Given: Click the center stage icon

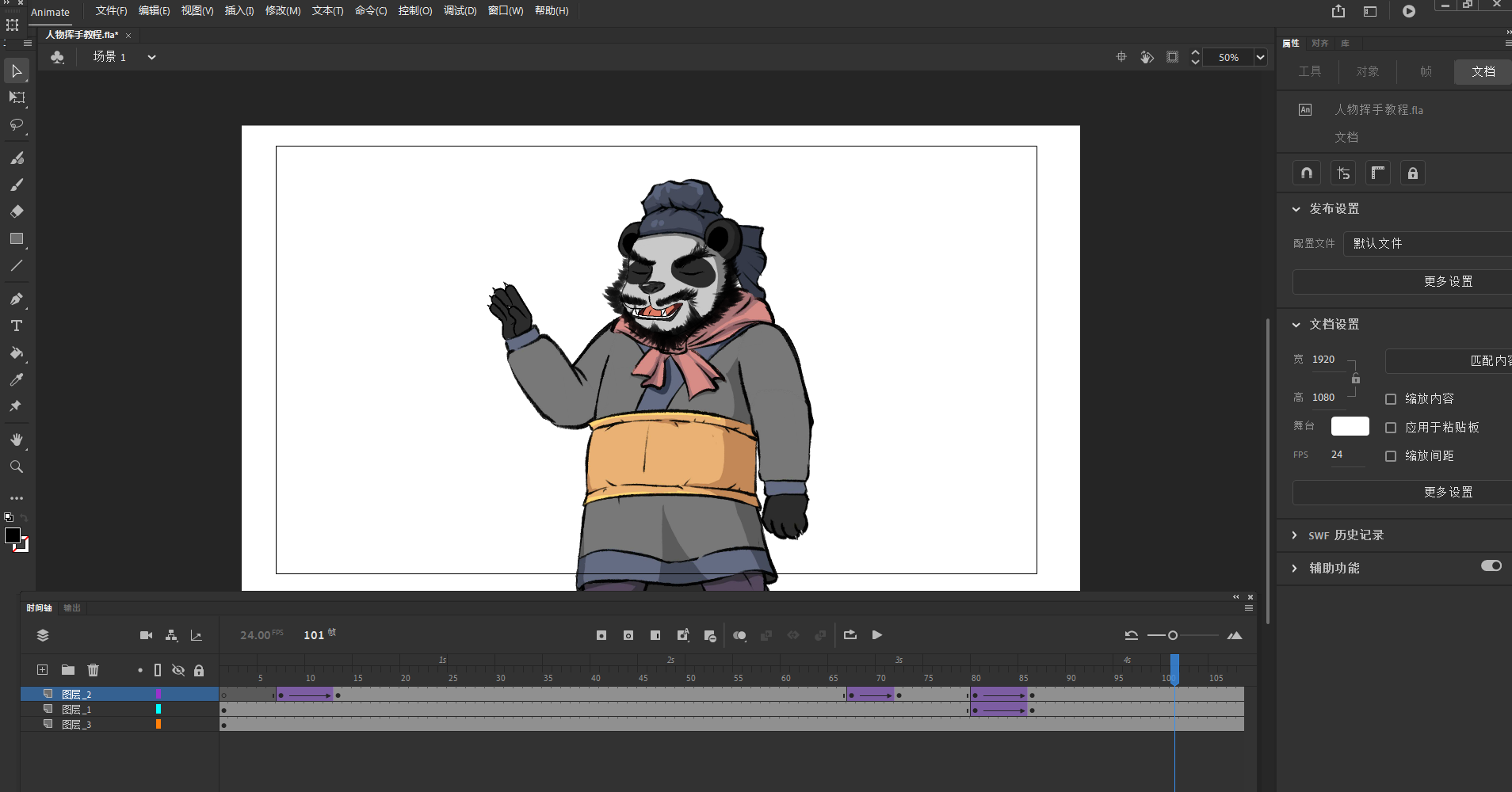Looking at the screenshot, I should (1121, 57).
